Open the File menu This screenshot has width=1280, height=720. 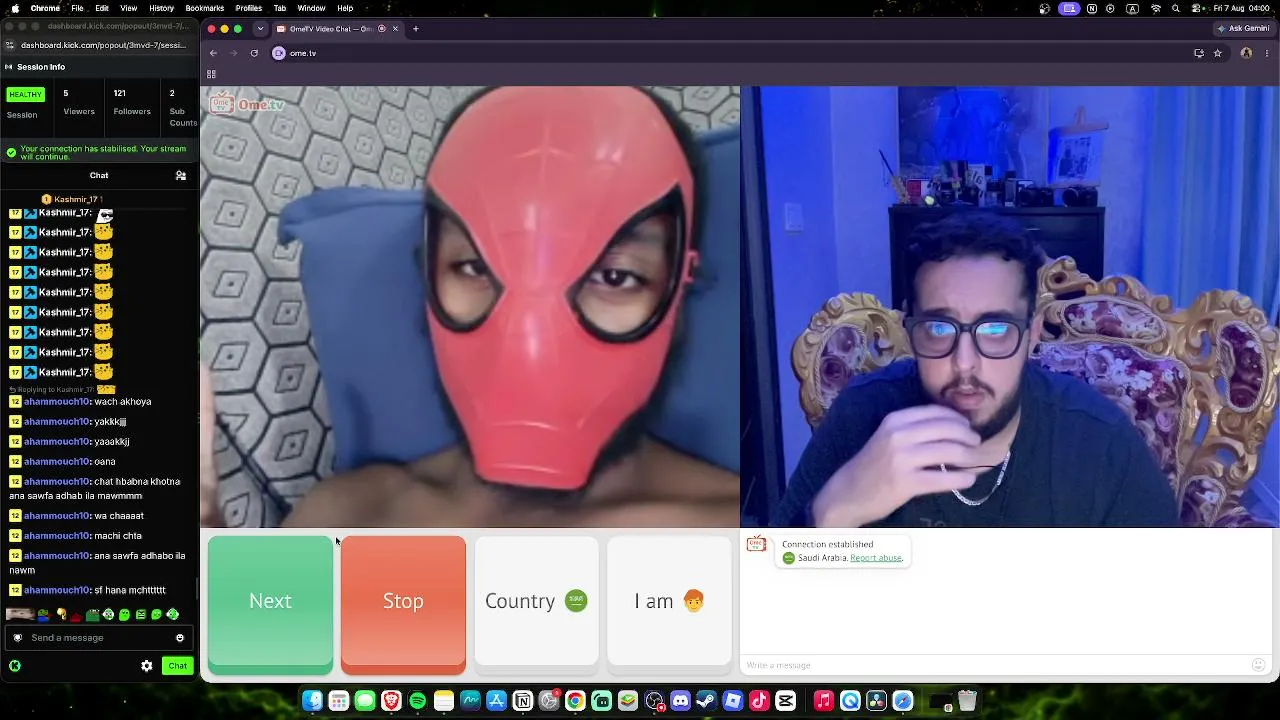coord(77,8)
